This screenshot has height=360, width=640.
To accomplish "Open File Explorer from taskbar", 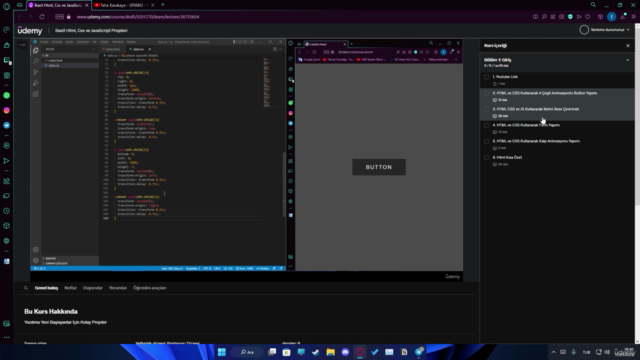I will click(331, 352).
